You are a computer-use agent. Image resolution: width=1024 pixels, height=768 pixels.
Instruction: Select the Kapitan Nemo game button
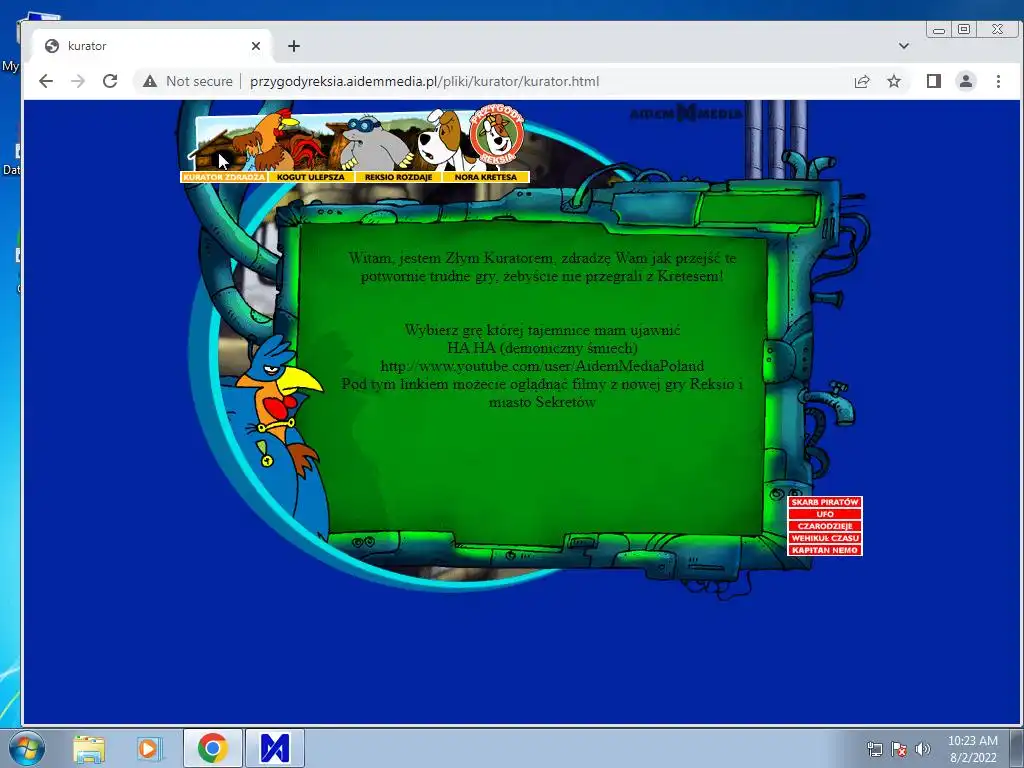(825, 550)
